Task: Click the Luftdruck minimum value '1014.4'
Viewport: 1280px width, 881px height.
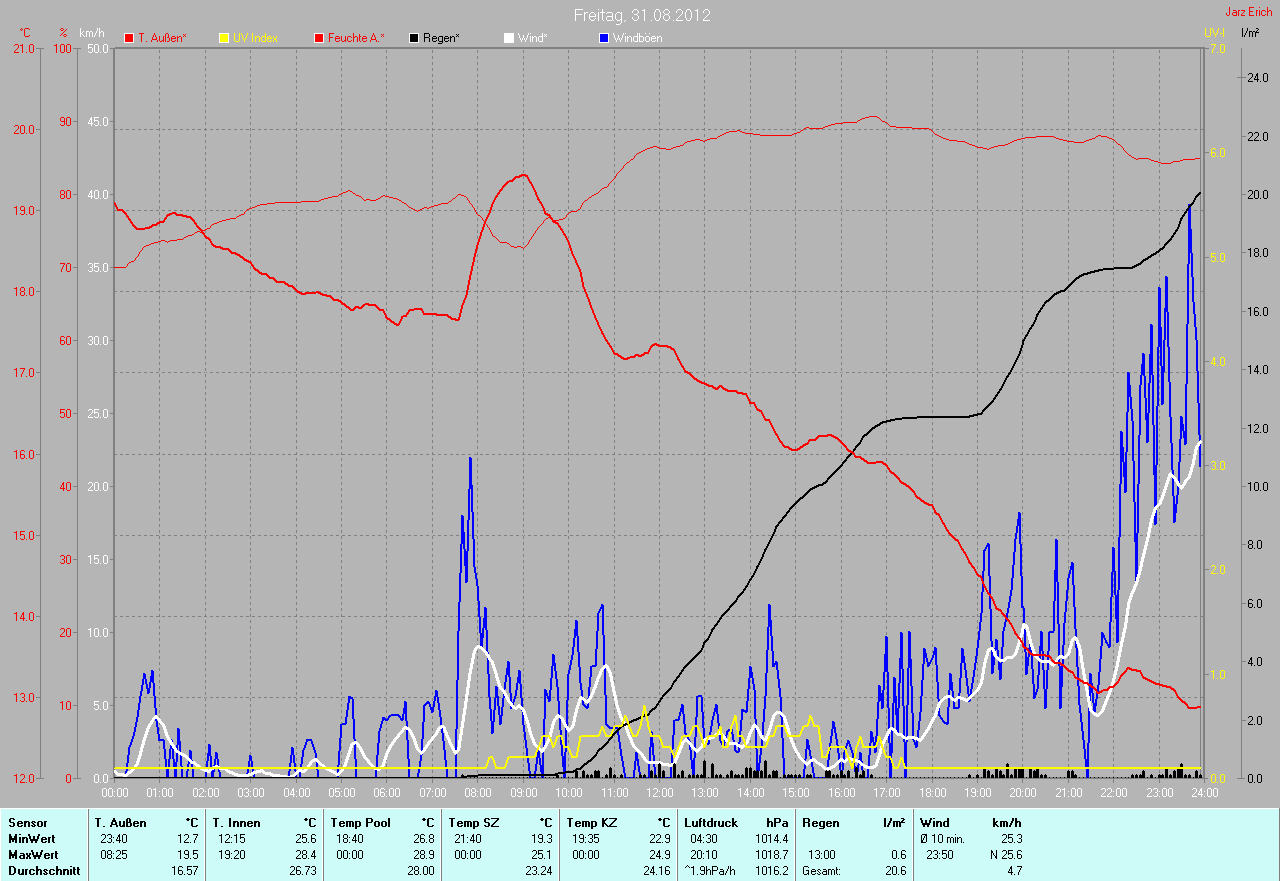Action: point(772,839)
